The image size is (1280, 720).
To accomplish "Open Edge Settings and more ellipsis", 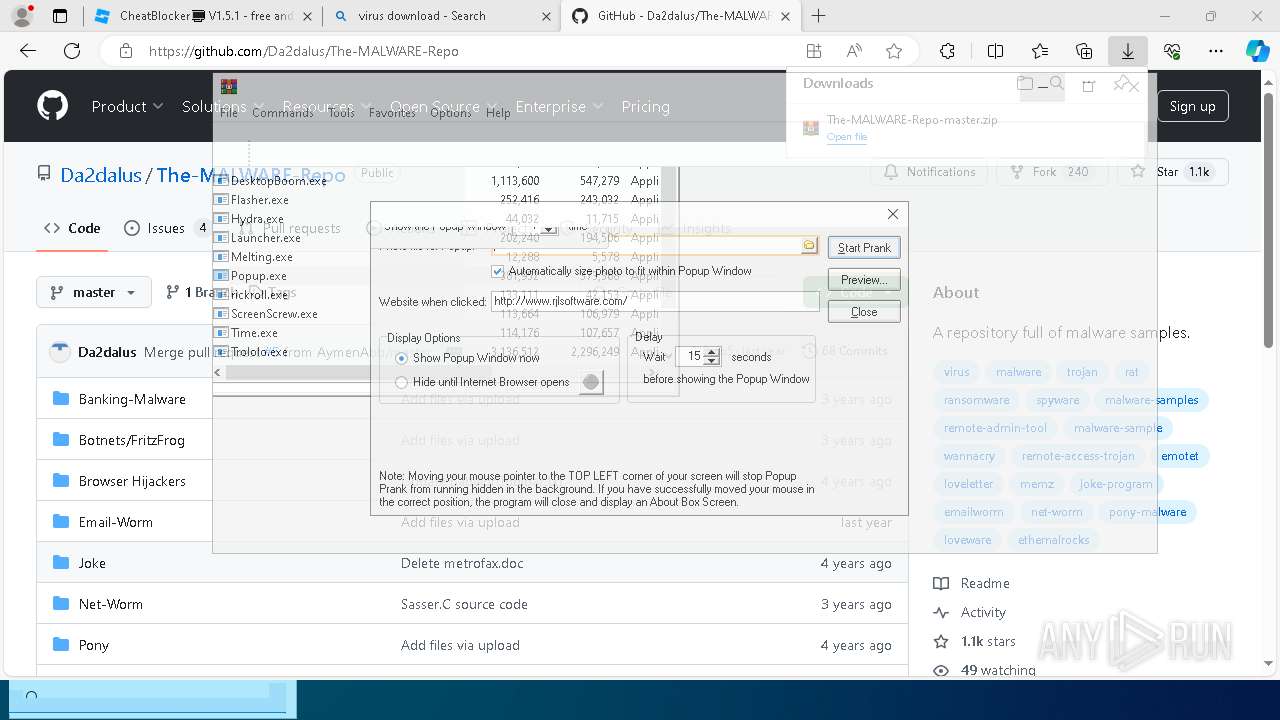I will click(1216, 51).
